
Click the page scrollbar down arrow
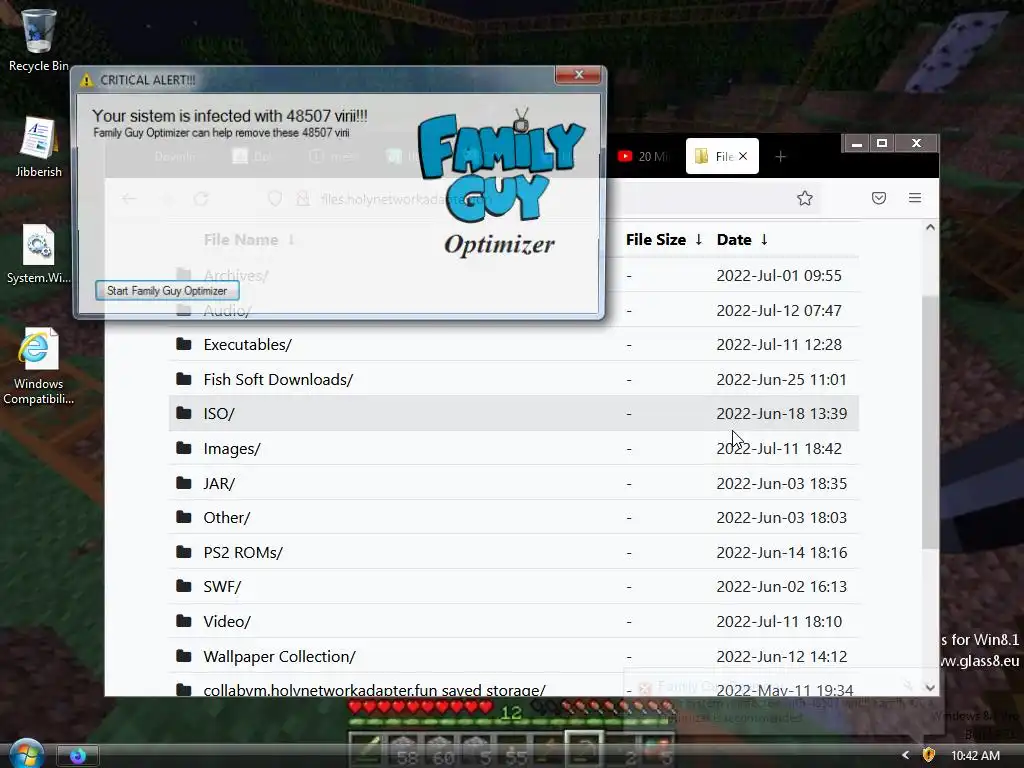(930, 687)
